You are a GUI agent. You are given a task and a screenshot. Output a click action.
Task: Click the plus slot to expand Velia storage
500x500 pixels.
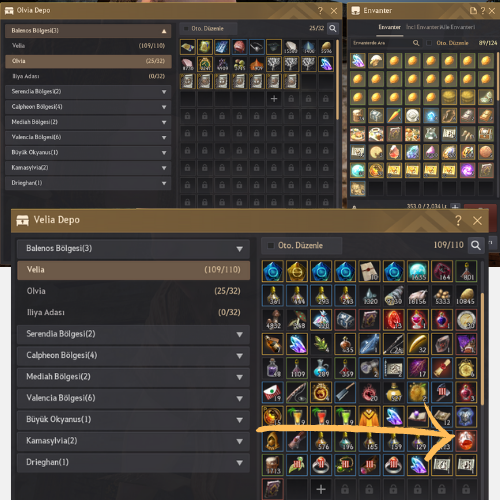[321, 489]
